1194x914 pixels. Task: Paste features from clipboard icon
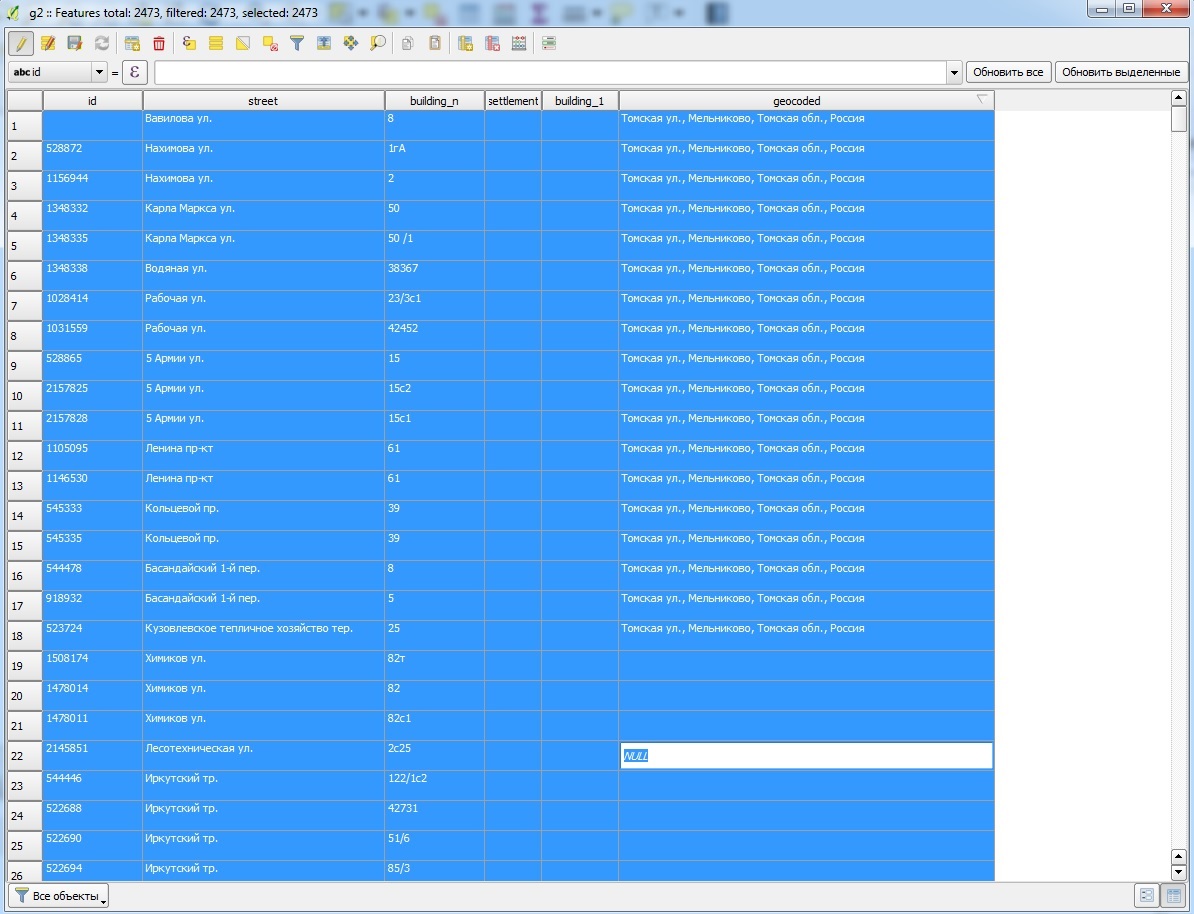click(435, 43)
